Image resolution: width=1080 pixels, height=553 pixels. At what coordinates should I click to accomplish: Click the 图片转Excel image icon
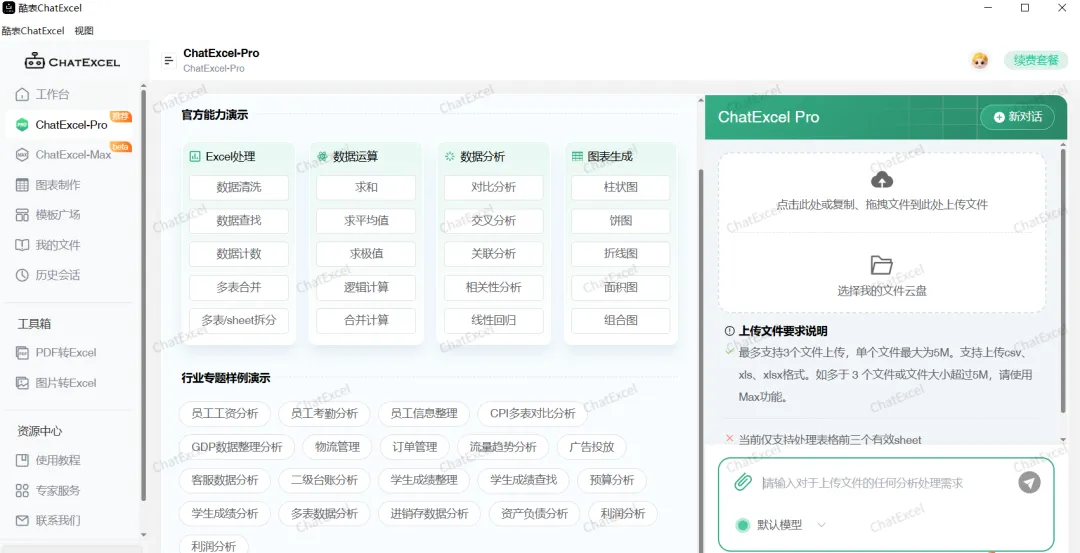point(23,383)
